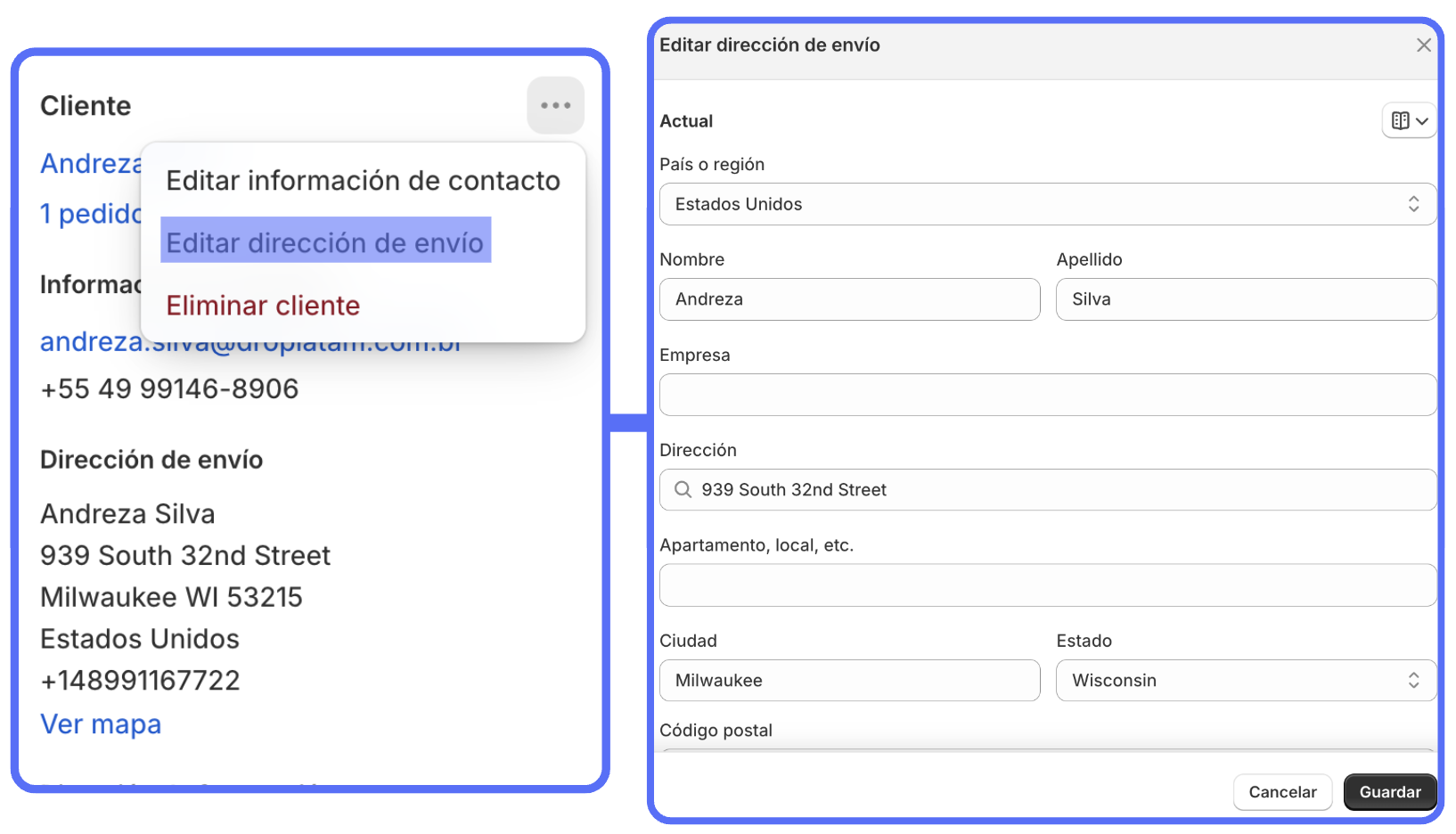This screenshot has height=834, width=1456.
Task: Select Editar información de contacto menu item
Action: pyautogui.click(x=363, y=181)
